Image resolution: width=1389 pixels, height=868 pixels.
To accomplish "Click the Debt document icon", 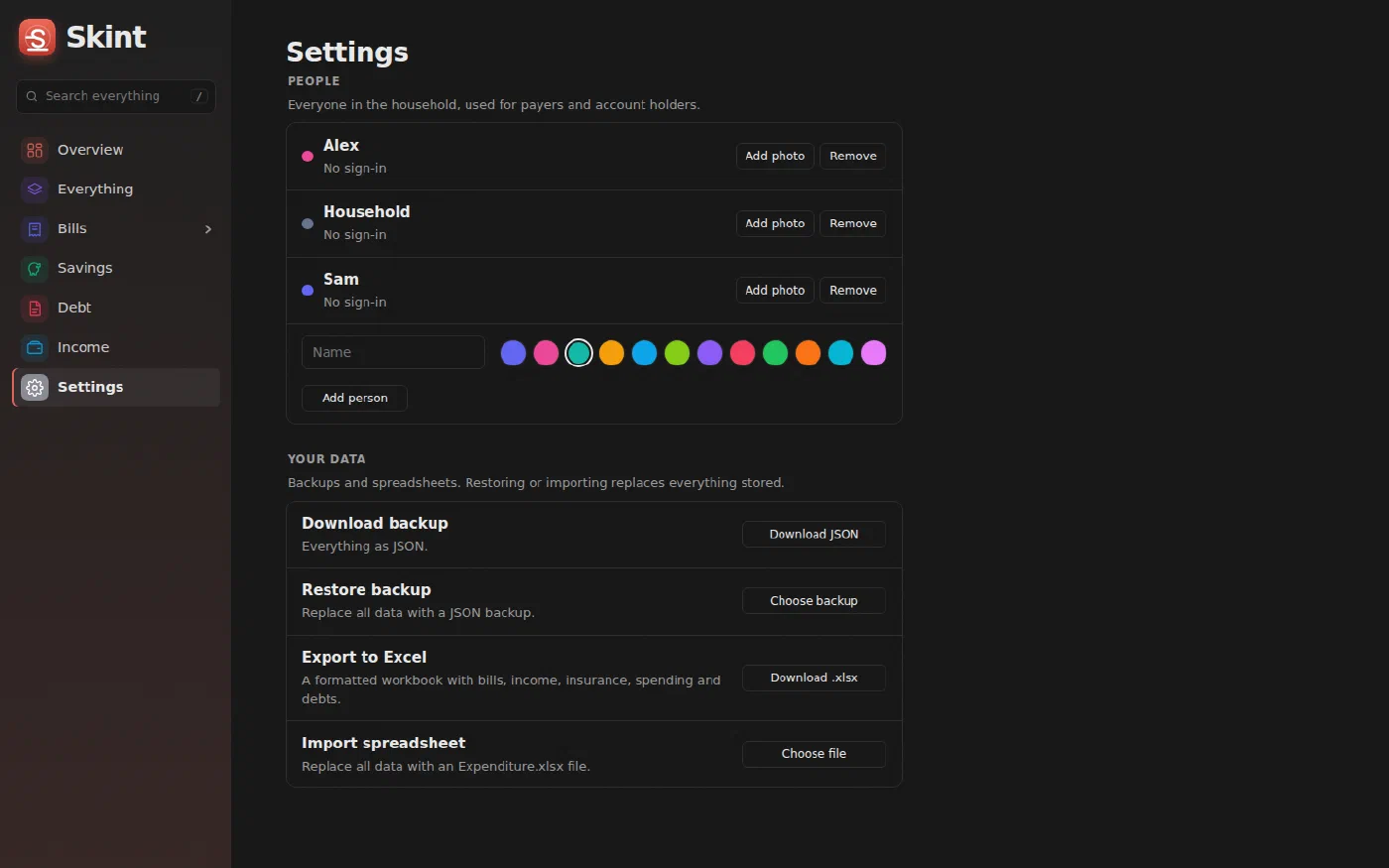I will [35, 309].
